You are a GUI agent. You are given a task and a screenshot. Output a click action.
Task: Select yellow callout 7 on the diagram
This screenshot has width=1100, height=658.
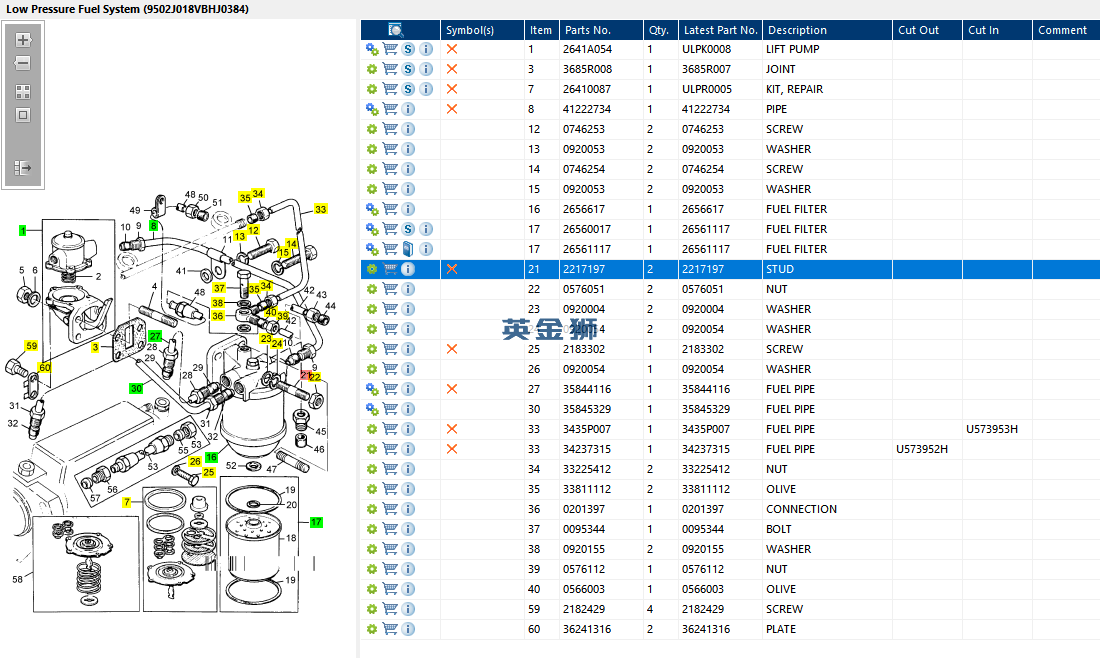pyautogui.click(x=127, y=502)
